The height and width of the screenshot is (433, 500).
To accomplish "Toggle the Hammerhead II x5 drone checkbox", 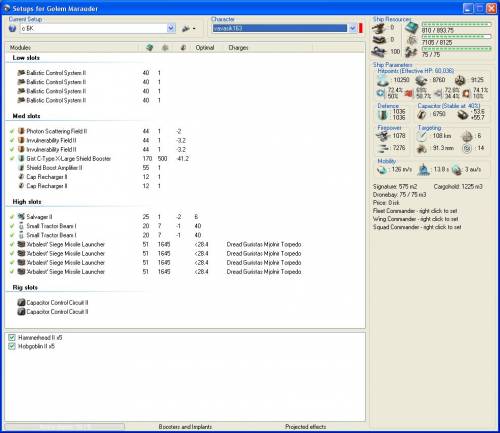I will point(12,337).
